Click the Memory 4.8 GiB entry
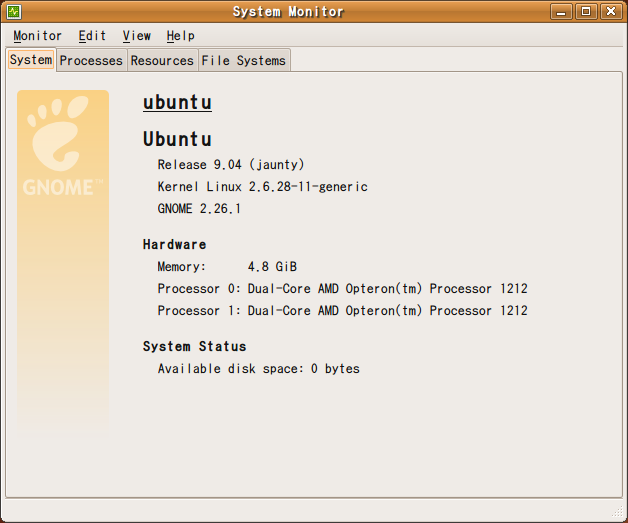The height and width of the screenshot is (523, 628). [227, 267]
